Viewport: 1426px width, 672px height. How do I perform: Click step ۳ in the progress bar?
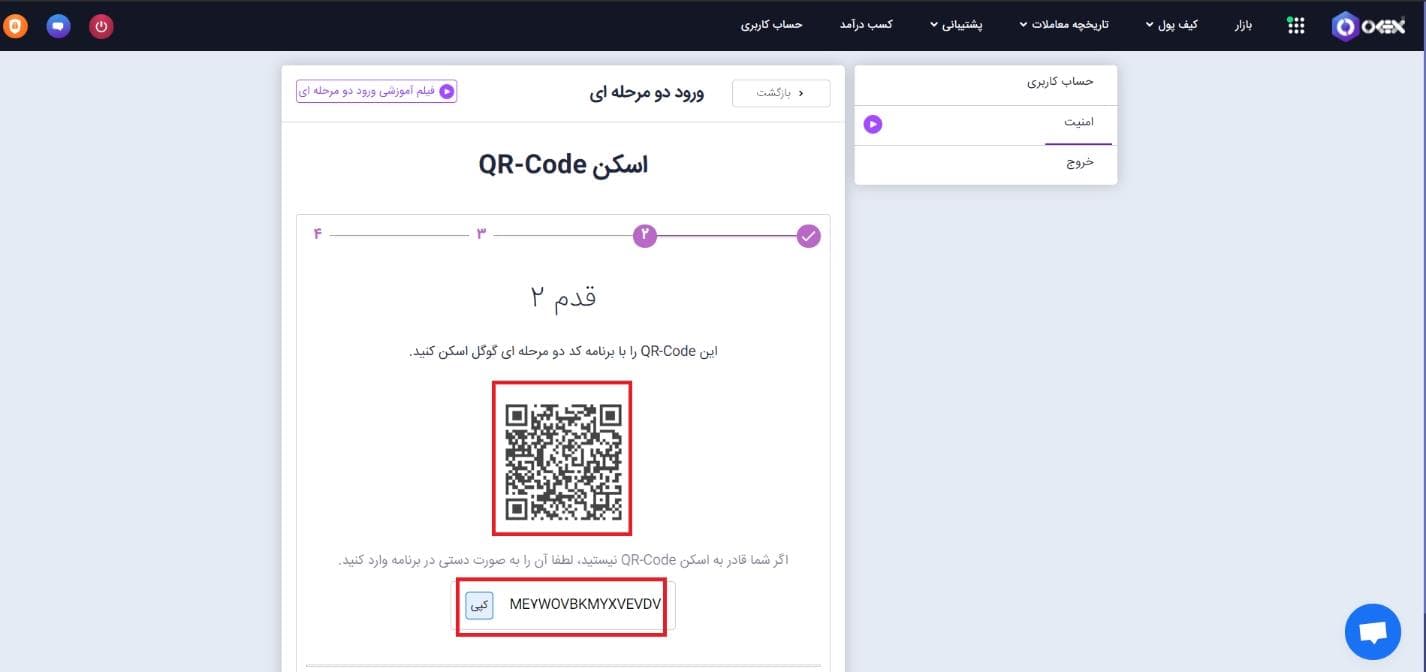click(480, 236)
